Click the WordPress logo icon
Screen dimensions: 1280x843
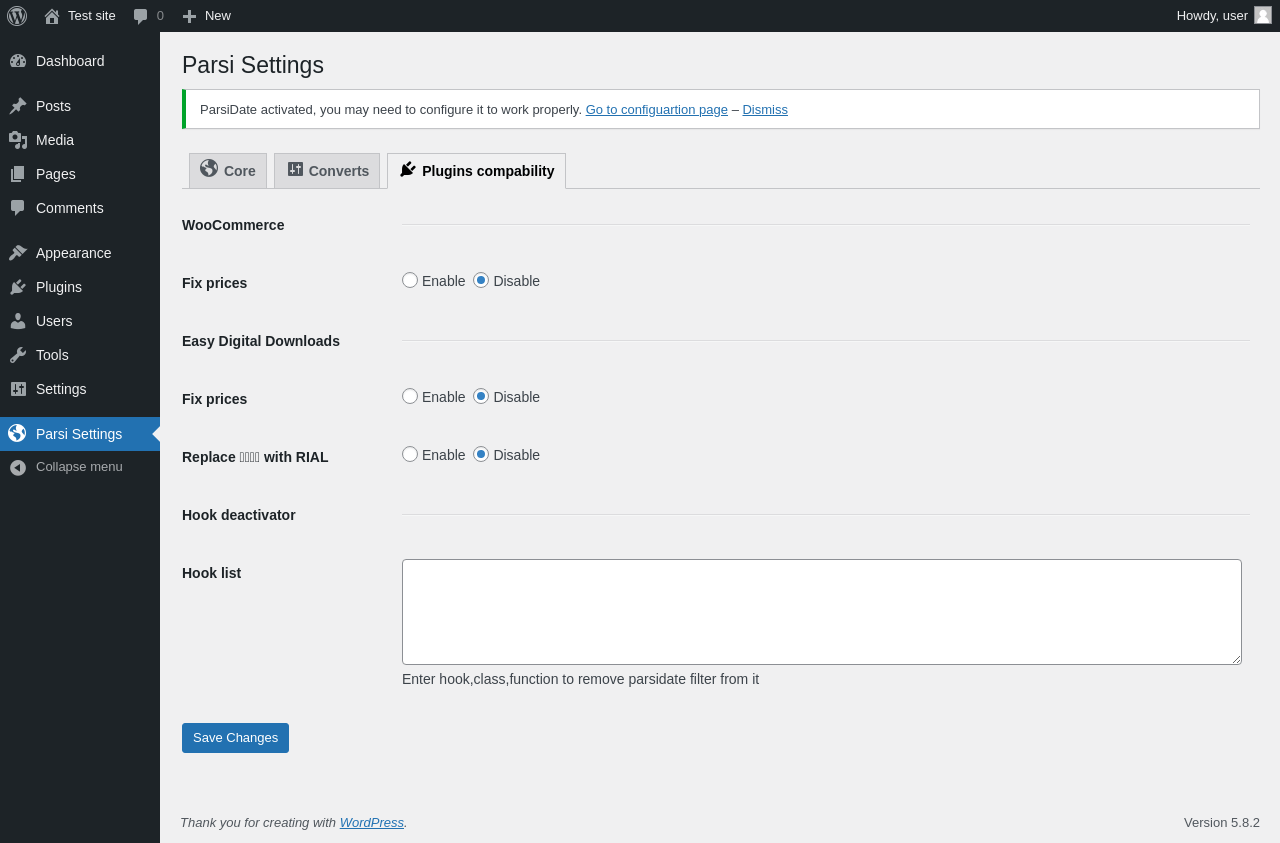(x=17, y=16)
